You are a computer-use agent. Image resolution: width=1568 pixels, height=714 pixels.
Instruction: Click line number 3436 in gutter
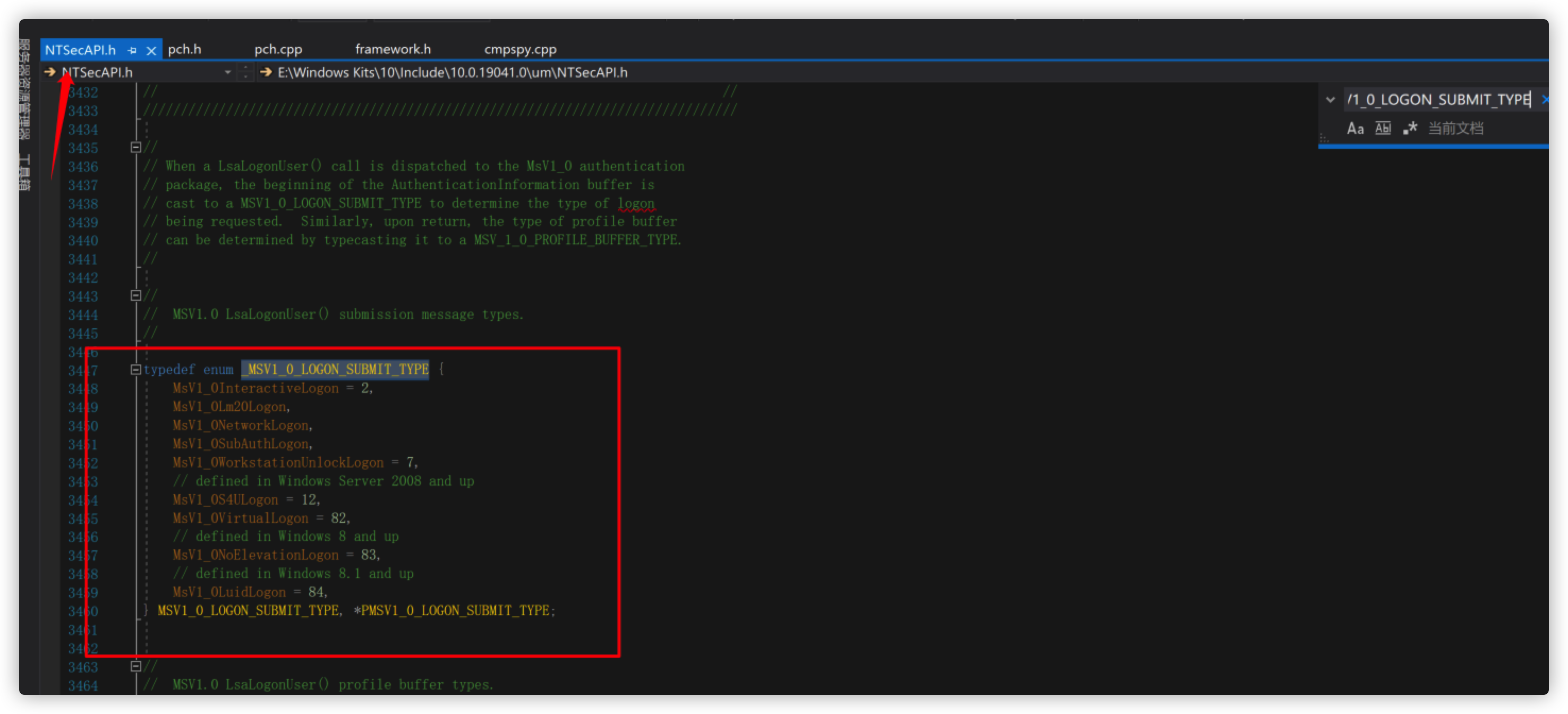pyautogui.click(x=83, y=167)
